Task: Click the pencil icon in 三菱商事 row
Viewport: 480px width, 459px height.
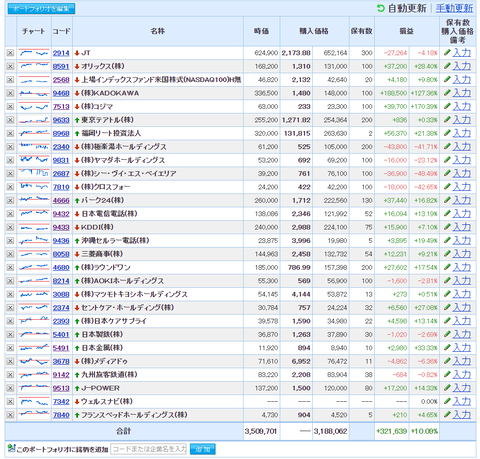Action: tap(447, 253)
